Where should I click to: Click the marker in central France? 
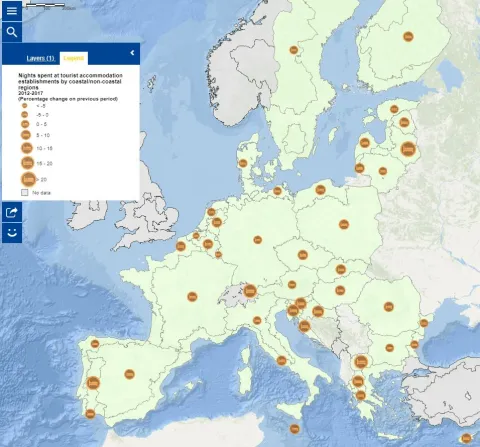pyautogui.click(x=192, y=296)
